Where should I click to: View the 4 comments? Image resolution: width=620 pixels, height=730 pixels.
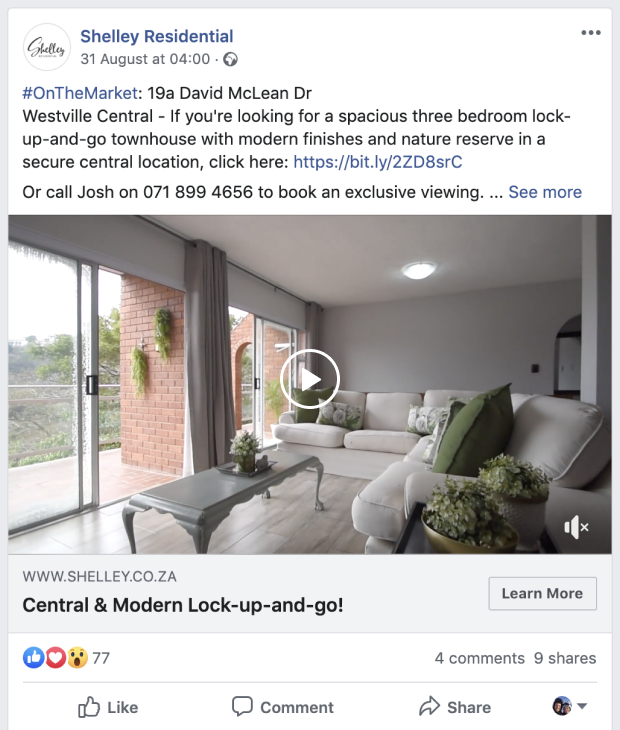coord(479,658)
